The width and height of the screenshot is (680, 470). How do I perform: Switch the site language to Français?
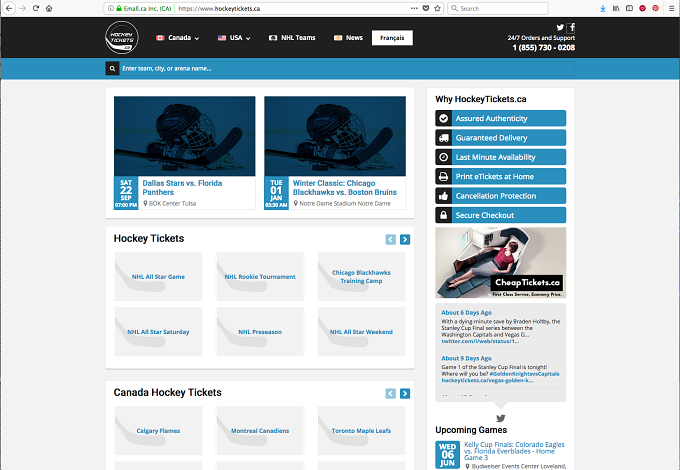[x=392, y=38]
